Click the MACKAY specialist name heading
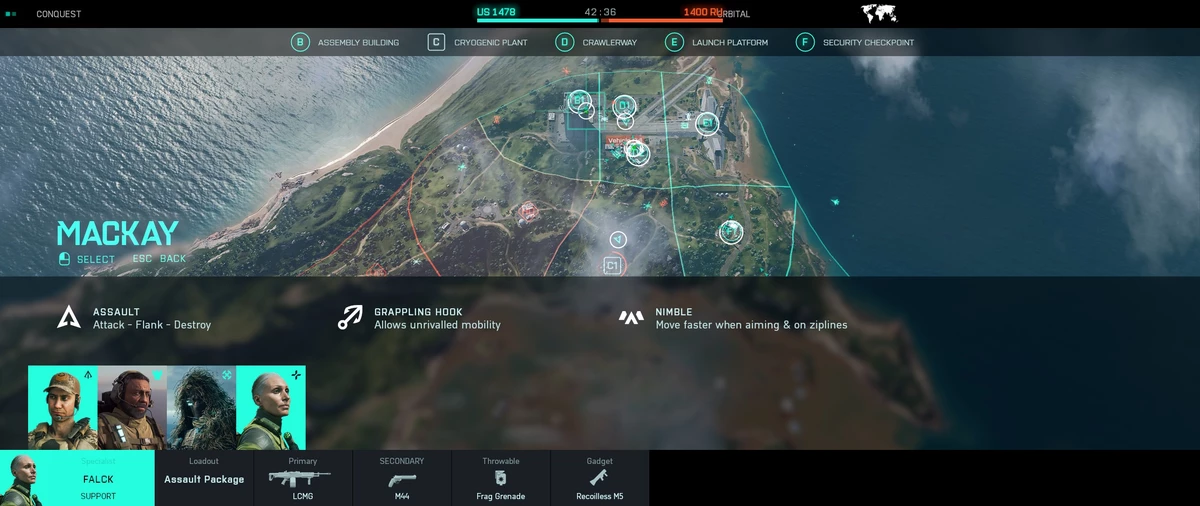 coord(117,234)
